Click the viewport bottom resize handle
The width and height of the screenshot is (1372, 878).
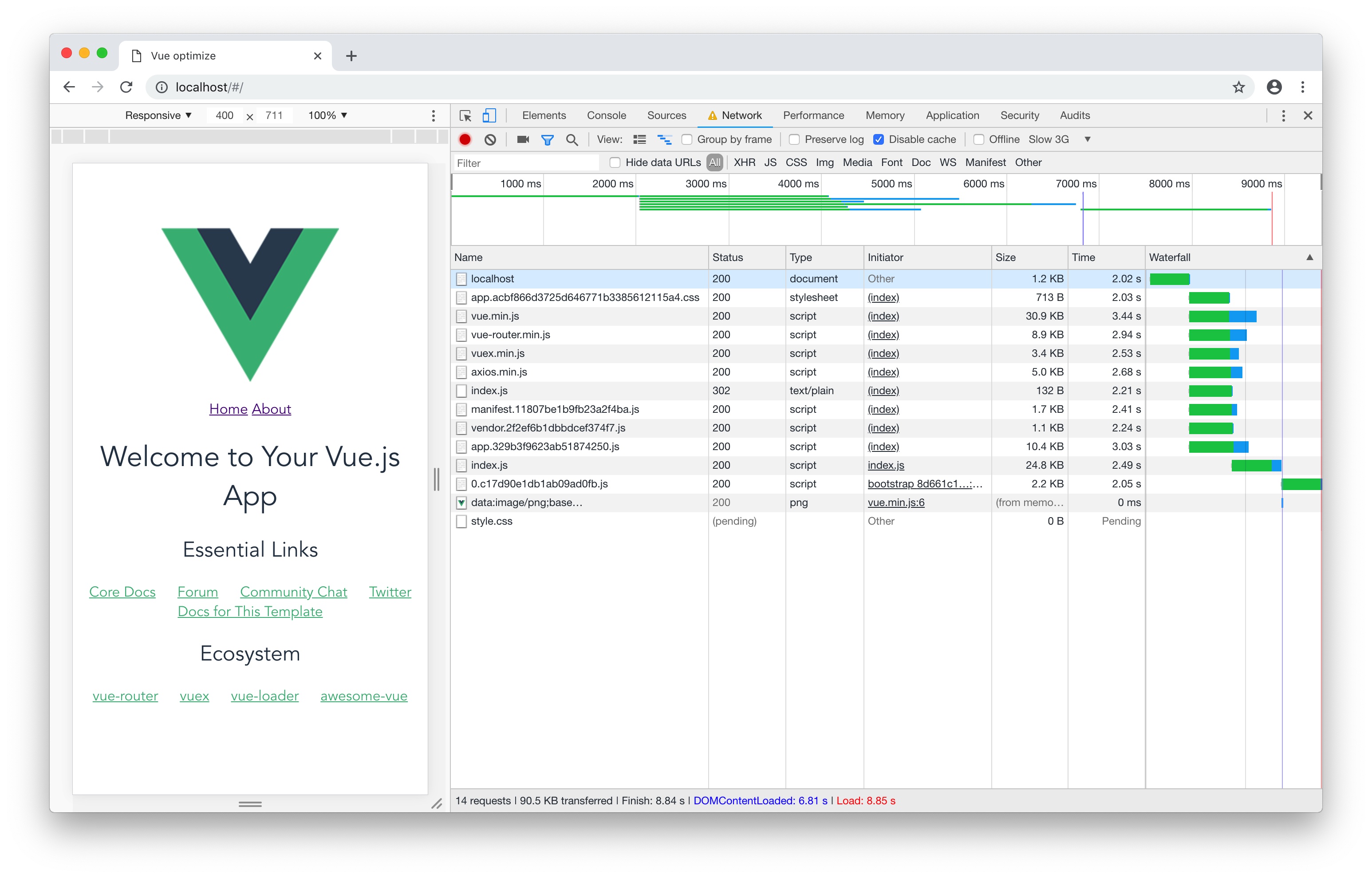coord(249,804)
